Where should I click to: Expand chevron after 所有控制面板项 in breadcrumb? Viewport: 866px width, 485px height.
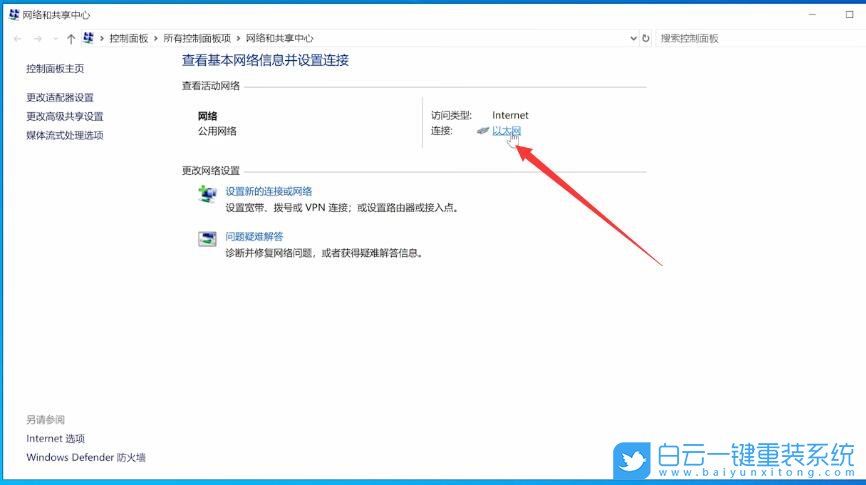click(238, 38)
